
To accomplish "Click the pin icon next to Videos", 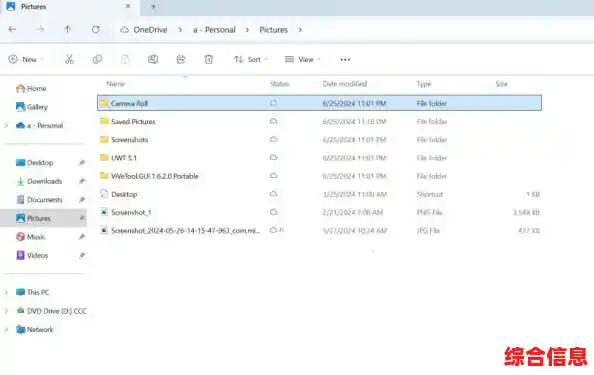I will click(x=81, y=255).
